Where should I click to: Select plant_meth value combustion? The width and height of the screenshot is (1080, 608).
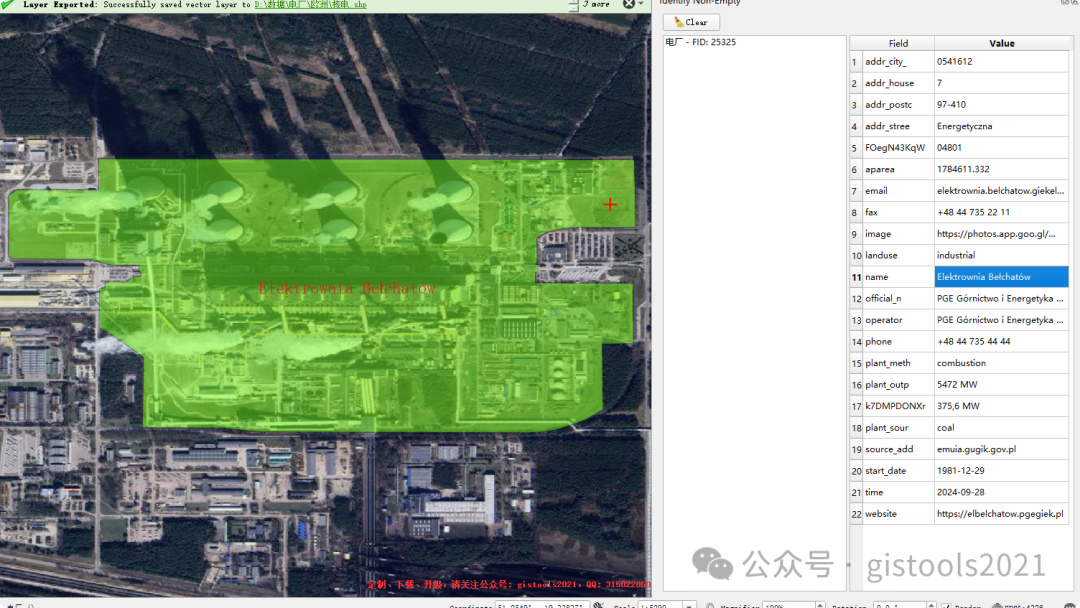tap(1001, 363)
